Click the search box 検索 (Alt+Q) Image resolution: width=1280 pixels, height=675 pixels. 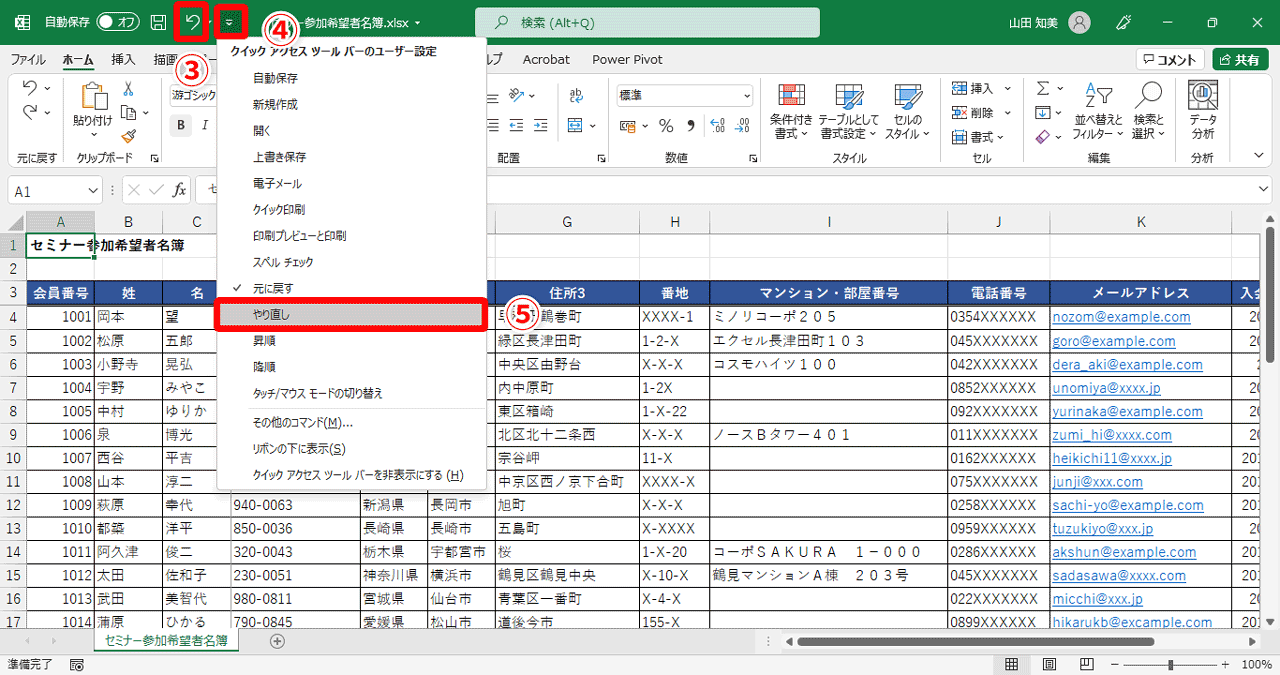tap(647, 22)
